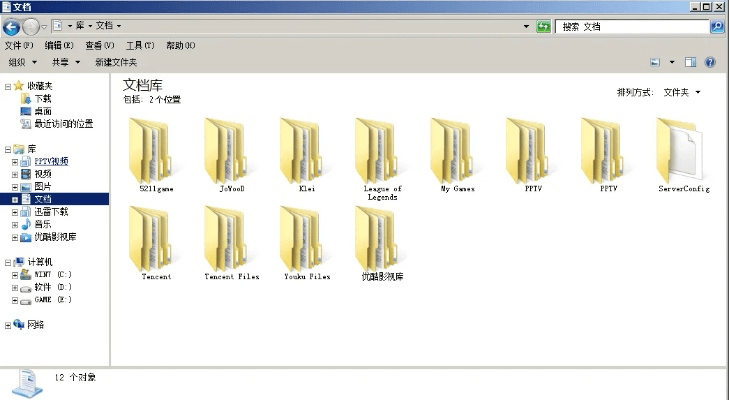This screenshot has height=400, width=729.
Task: Click the 搜索 文档 search field
Action: (630, 26)
